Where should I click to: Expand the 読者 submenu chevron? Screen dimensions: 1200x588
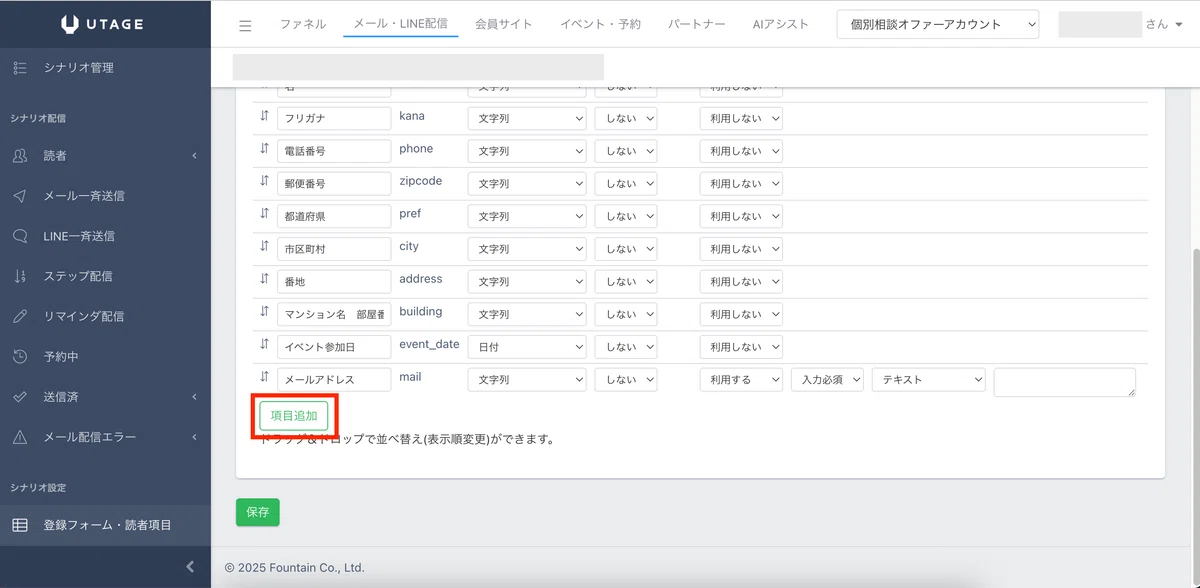(x=194, y=156)
